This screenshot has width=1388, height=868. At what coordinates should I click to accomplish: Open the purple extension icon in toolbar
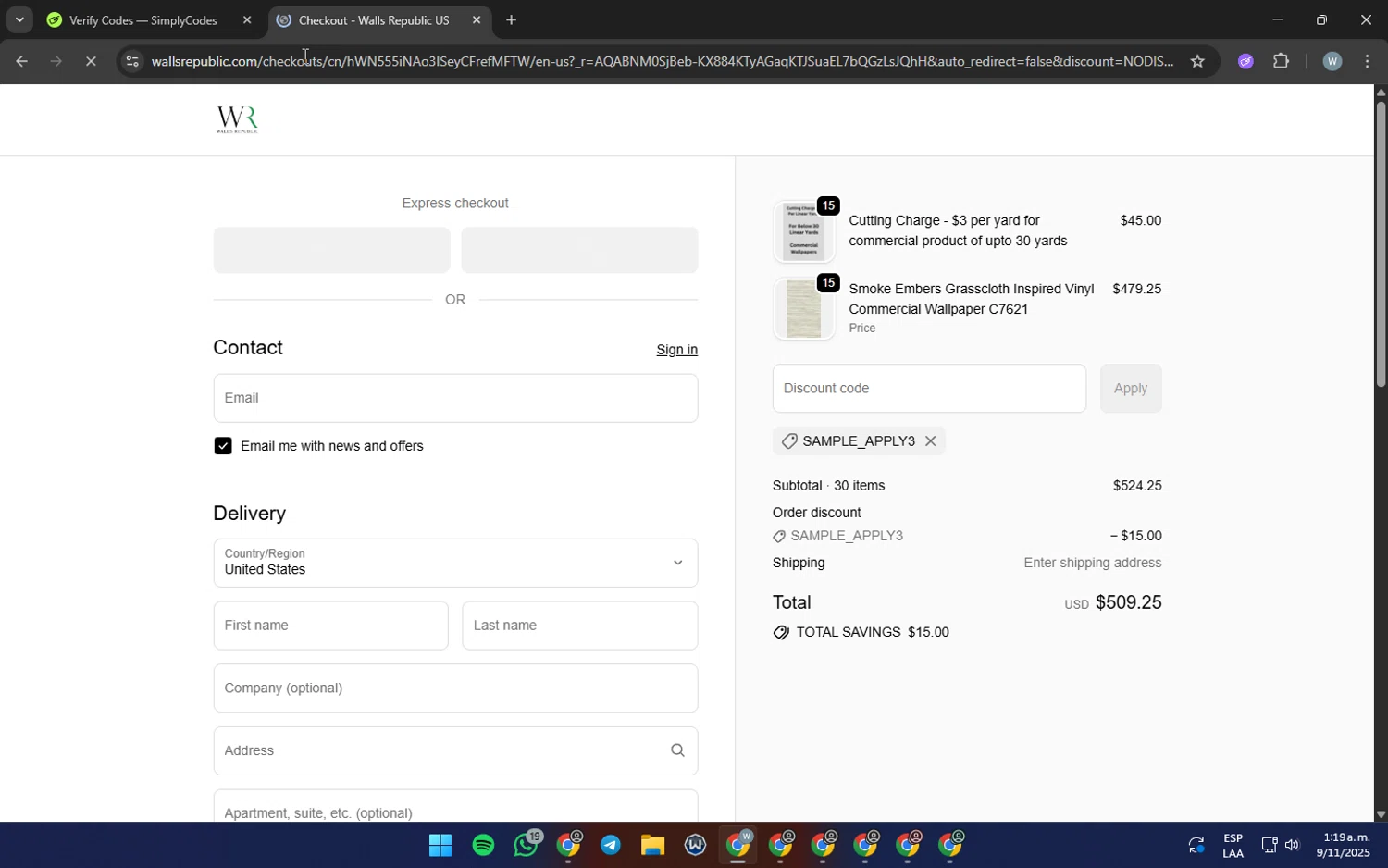(x=1245, y=61)
